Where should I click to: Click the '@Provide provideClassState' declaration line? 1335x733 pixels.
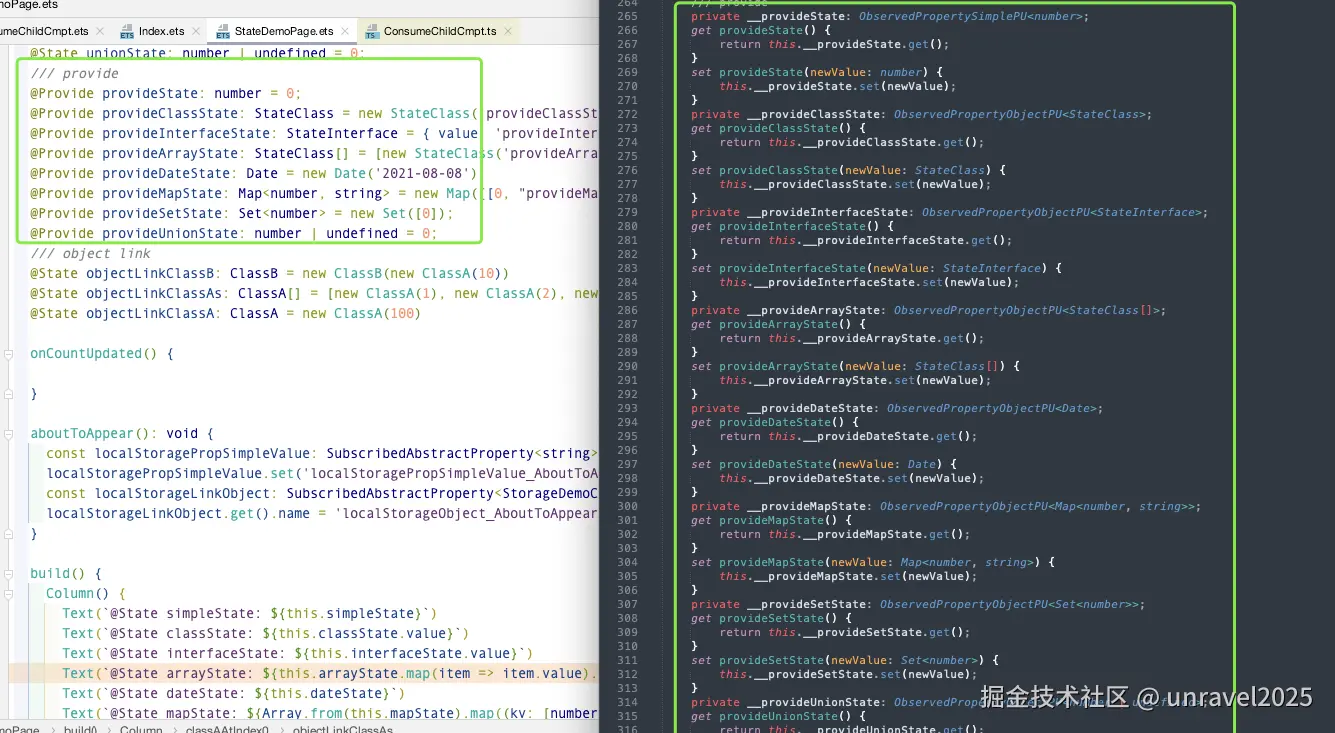pyautogui.click(x=314, y=113)
